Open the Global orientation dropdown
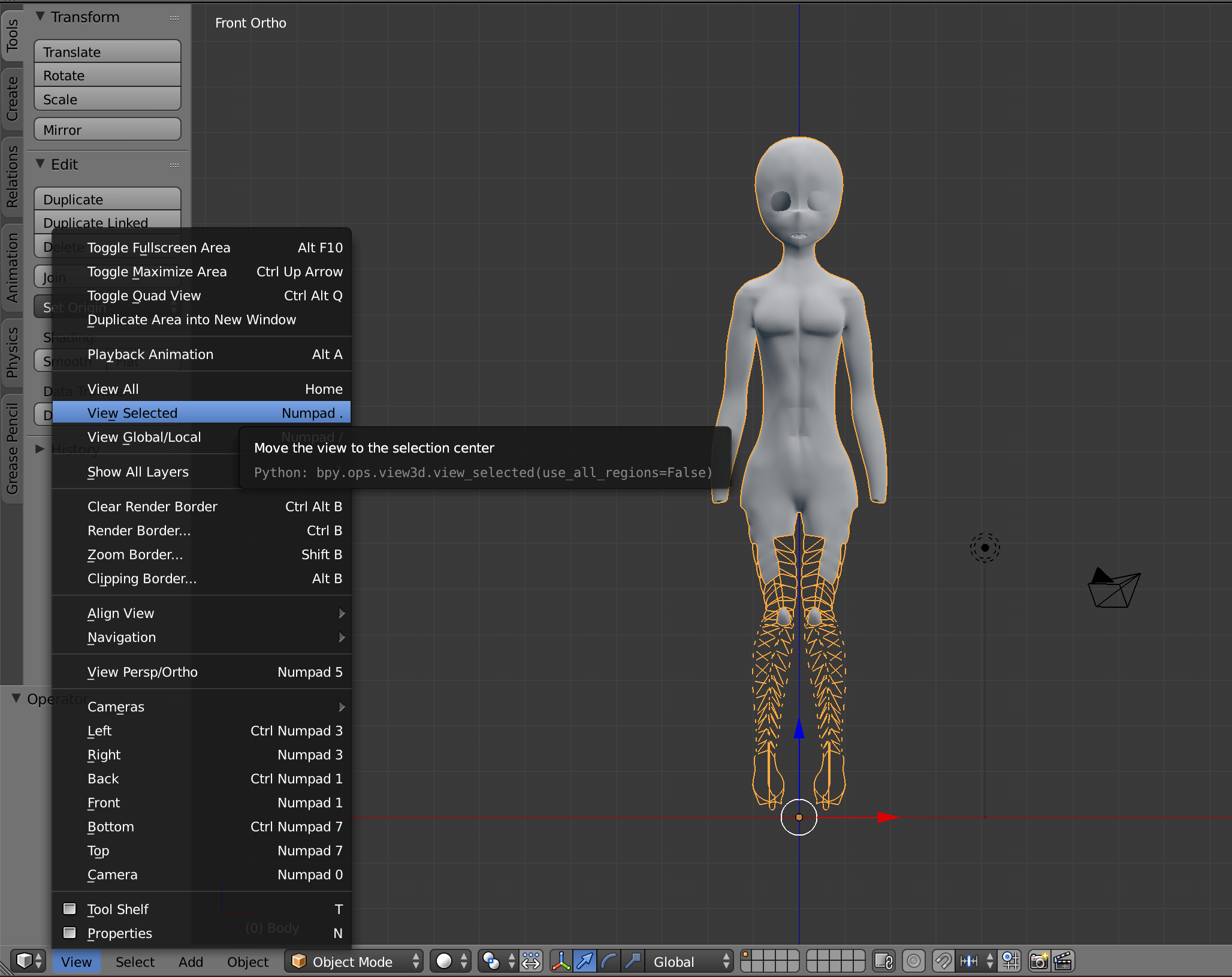The width and height of the screenshot is (1232, 977). 689,961
